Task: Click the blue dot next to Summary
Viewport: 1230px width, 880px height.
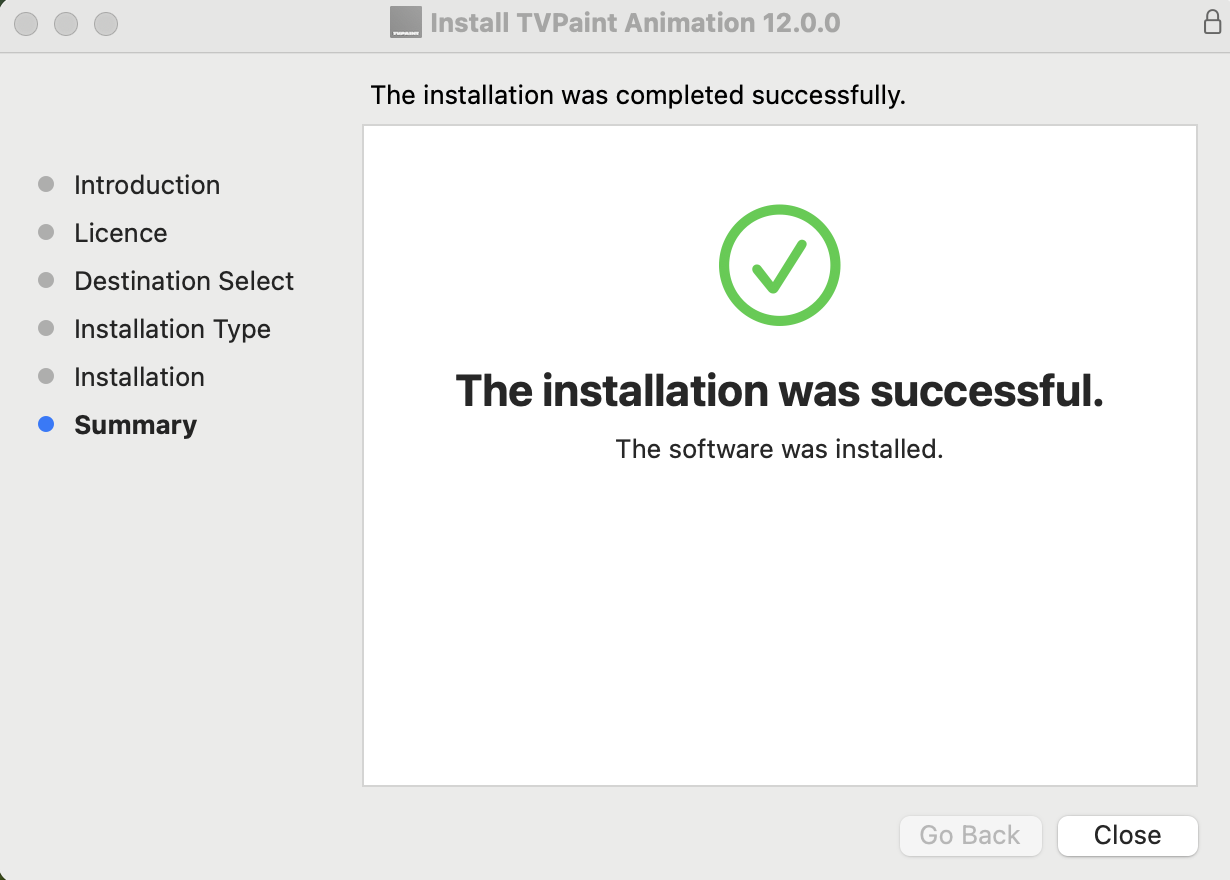Action: (46, 424)
